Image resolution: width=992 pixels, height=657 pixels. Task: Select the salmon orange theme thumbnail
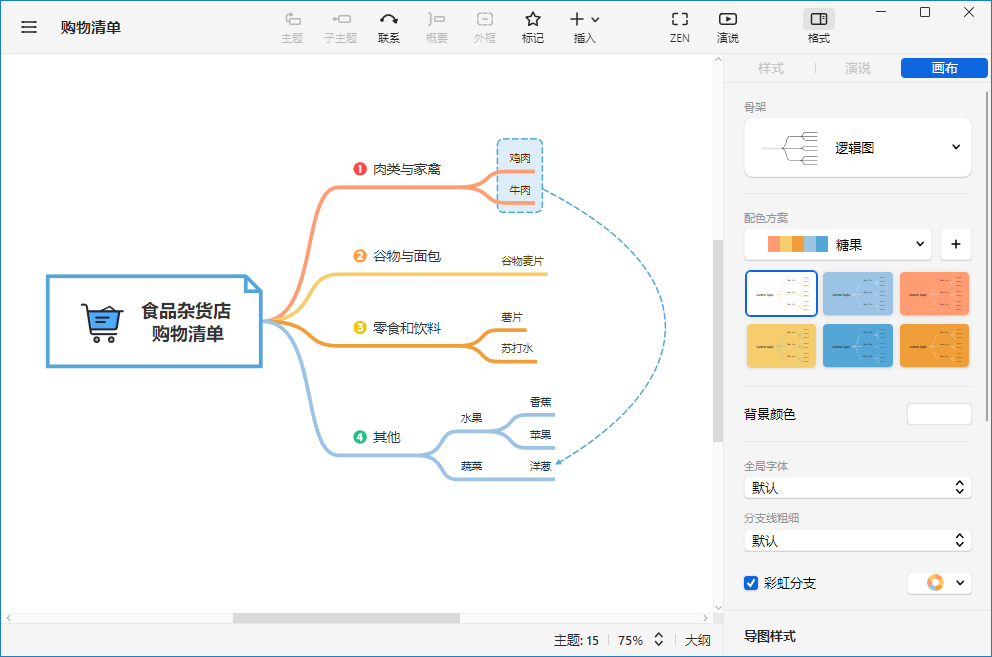coord(934,294)
